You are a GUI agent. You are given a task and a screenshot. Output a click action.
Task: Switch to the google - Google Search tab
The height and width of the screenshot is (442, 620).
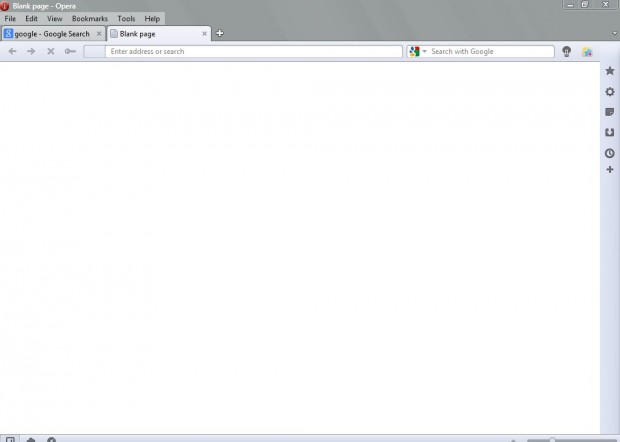(51, 33)
